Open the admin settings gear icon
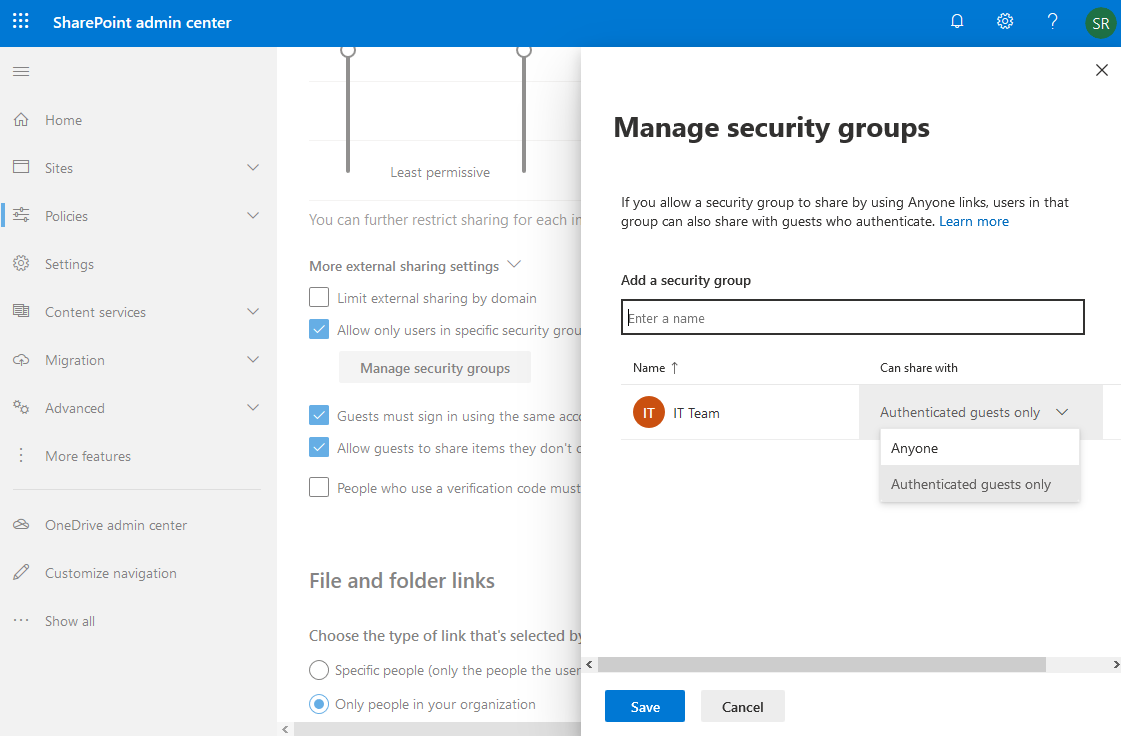The width and height of the screenshot is (1121, 736). [x=1005, y=20]
